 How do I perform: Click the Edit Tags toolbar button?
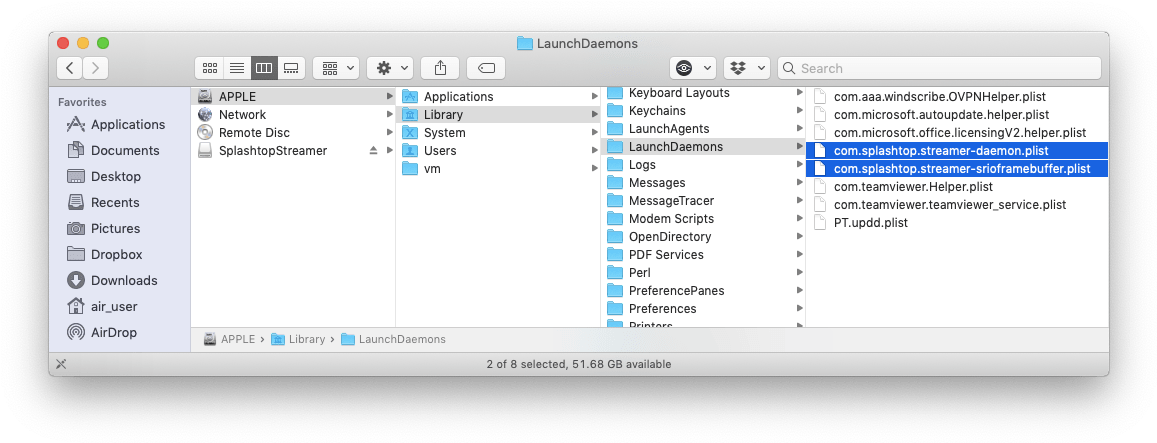486,68
